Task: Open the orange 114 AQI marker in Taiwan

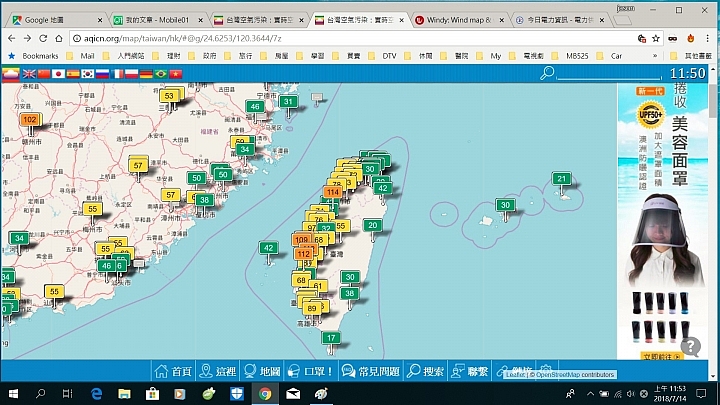Action: pos(332,192)
